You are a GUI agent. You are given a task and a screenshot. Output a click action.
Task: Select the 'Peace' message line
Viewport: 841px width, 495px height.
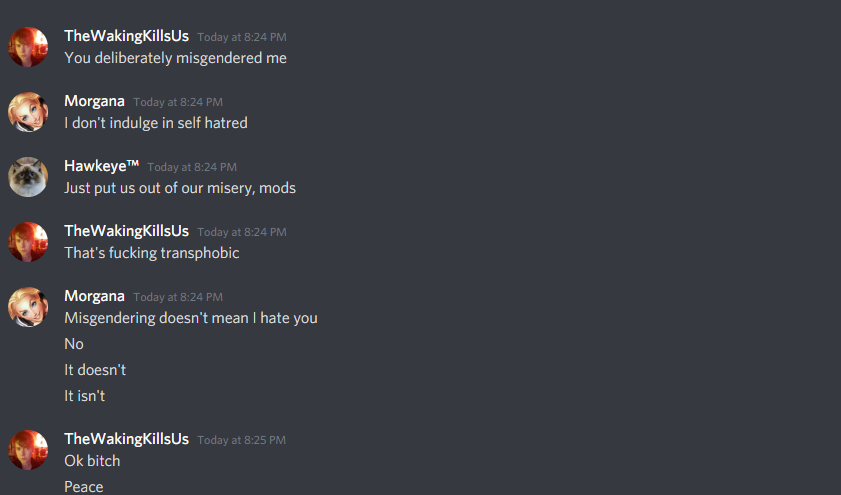coord(84,486)
